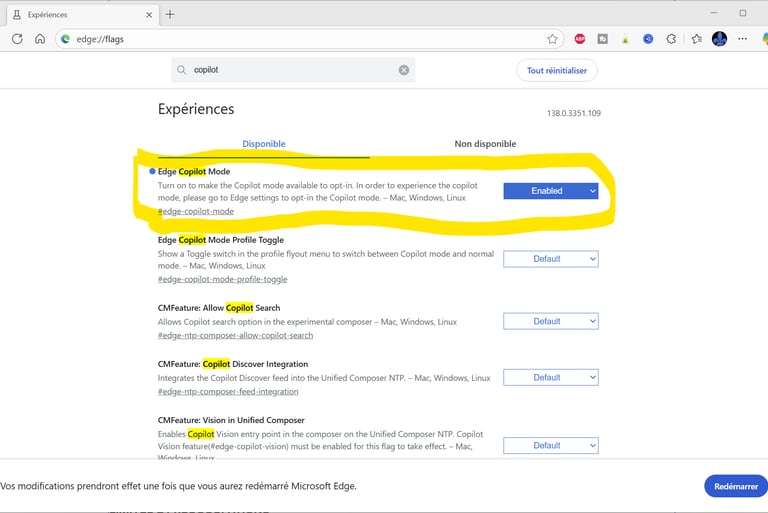The height and width of the screenshot is (513, 768).
Task: Click the Edge Copilot Mode Profile Toggle title
Action: 220,240
